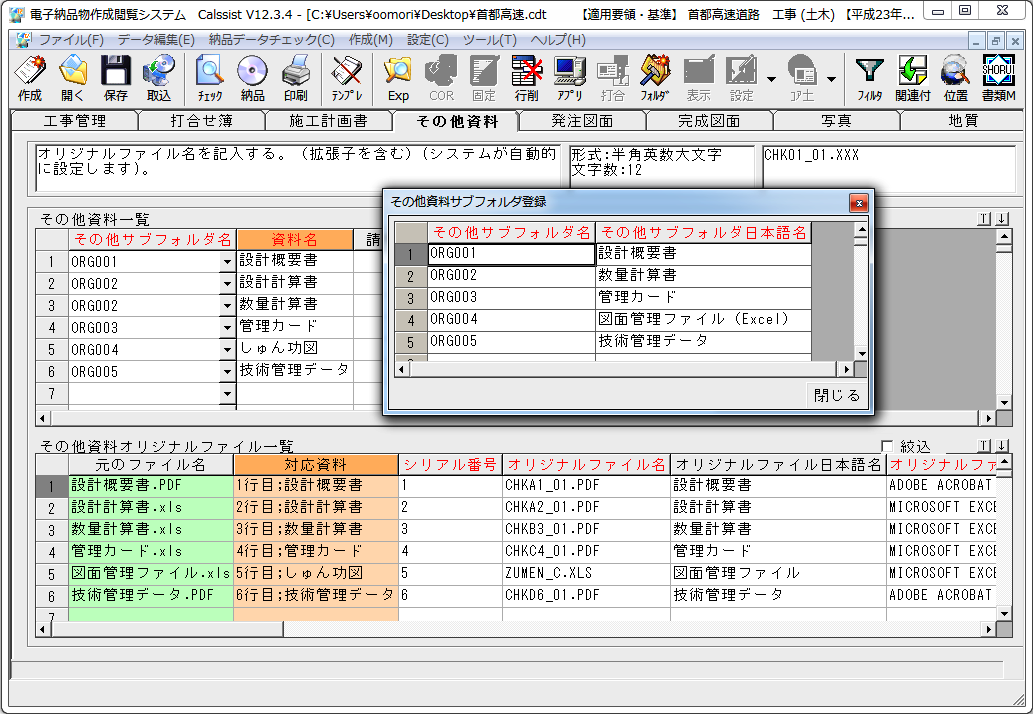Click the down-arrow button above その他資料一覧 list
Image resolution: width=1033 pixels, height=714 pixels.
click(1002, 219)
